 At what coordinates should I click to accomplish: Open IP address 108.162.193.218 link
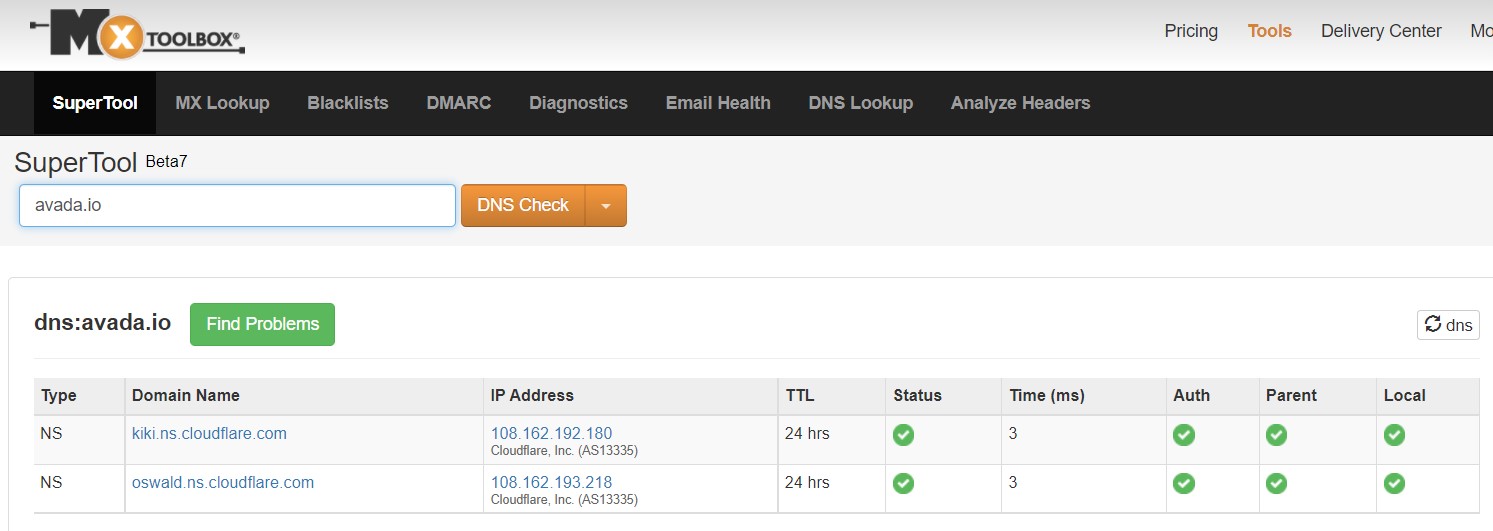[x=551, y=482]
